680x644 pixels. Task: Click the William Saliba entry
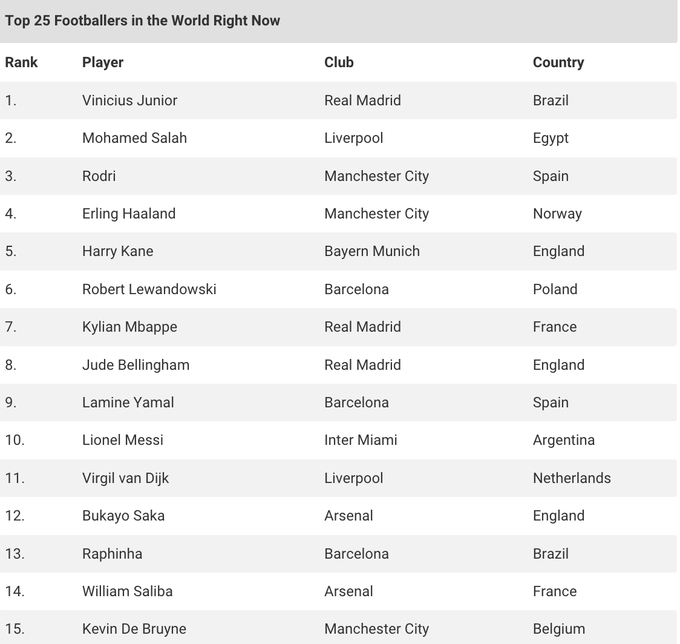127,591
